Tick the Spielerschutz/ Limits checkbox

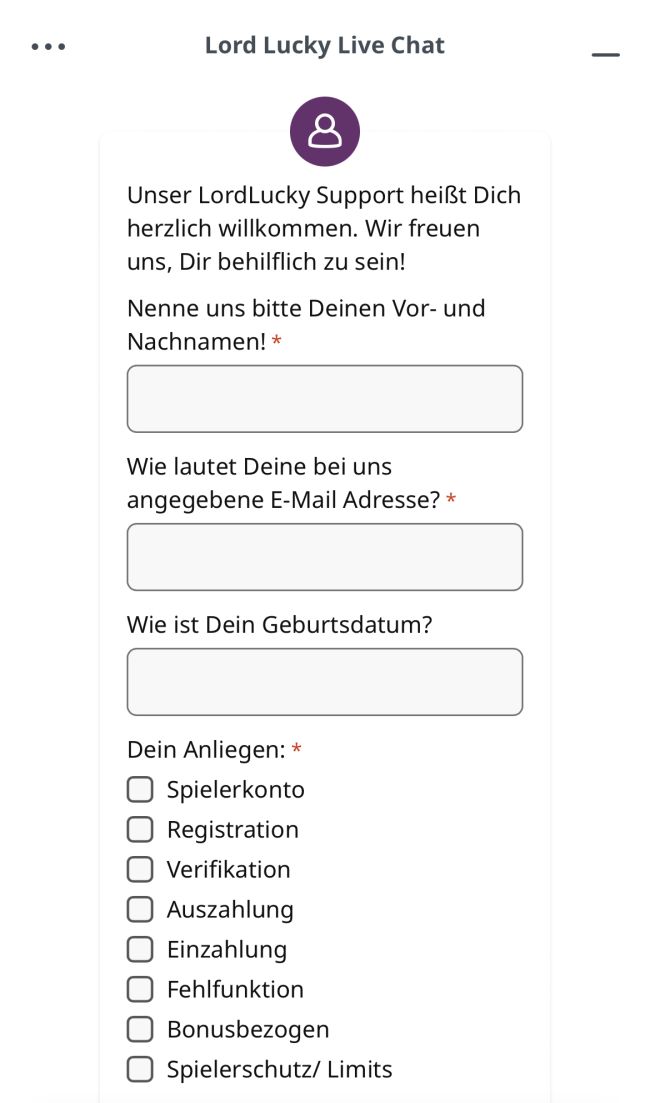pyautogui.click(x=140, y=1069)
